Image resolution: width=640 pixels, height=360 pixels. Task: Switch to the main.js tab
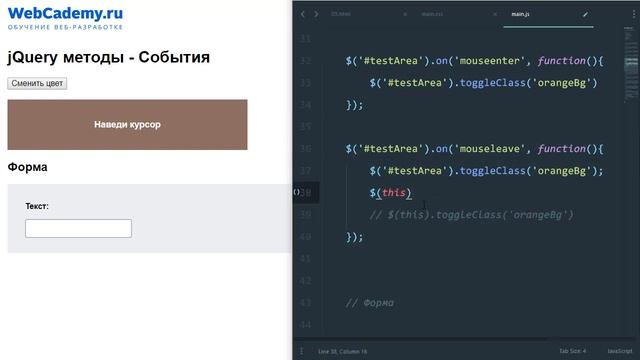(x=520, y=14)
